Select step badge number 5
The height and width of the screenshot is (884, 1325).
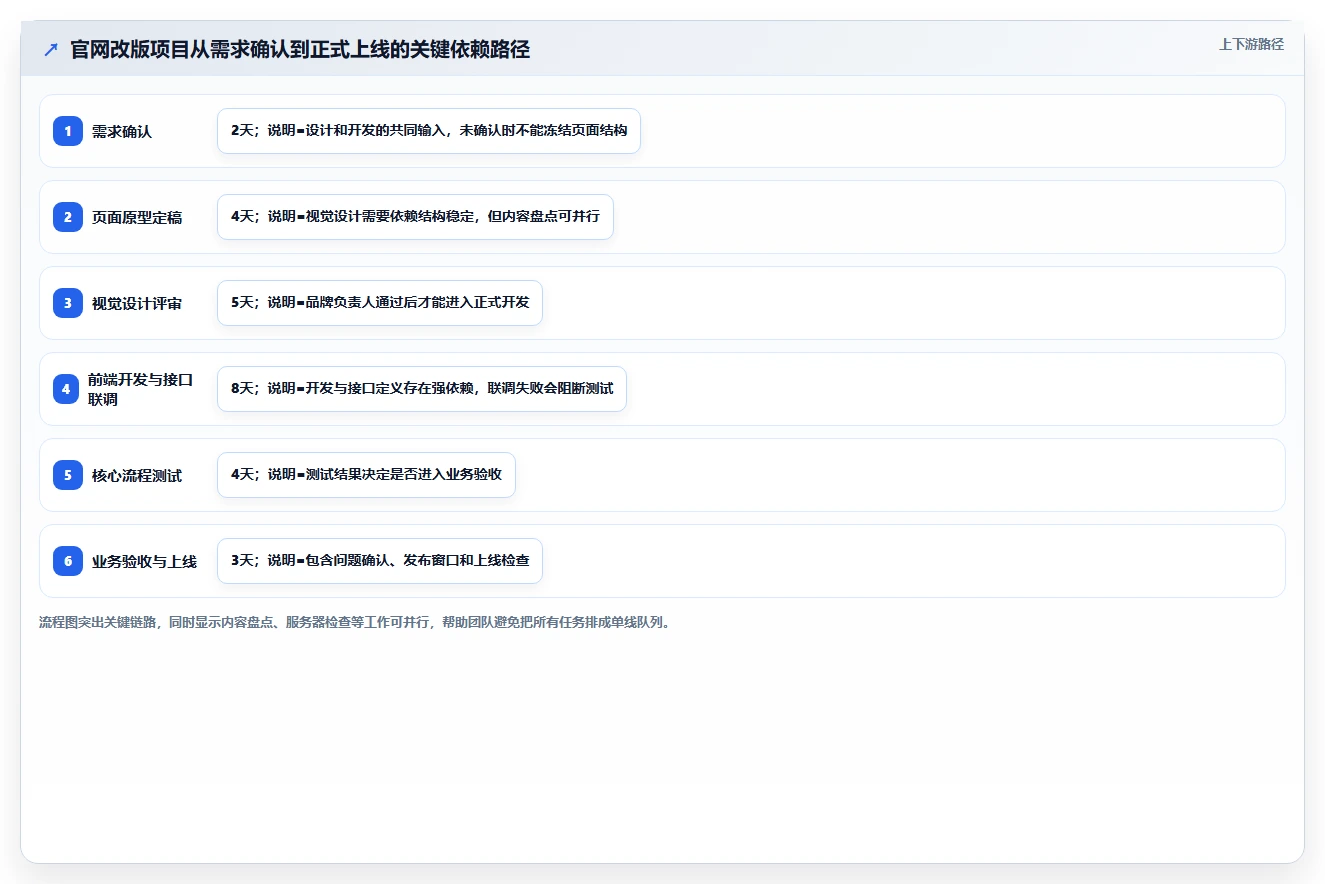(x=68, y=475)
